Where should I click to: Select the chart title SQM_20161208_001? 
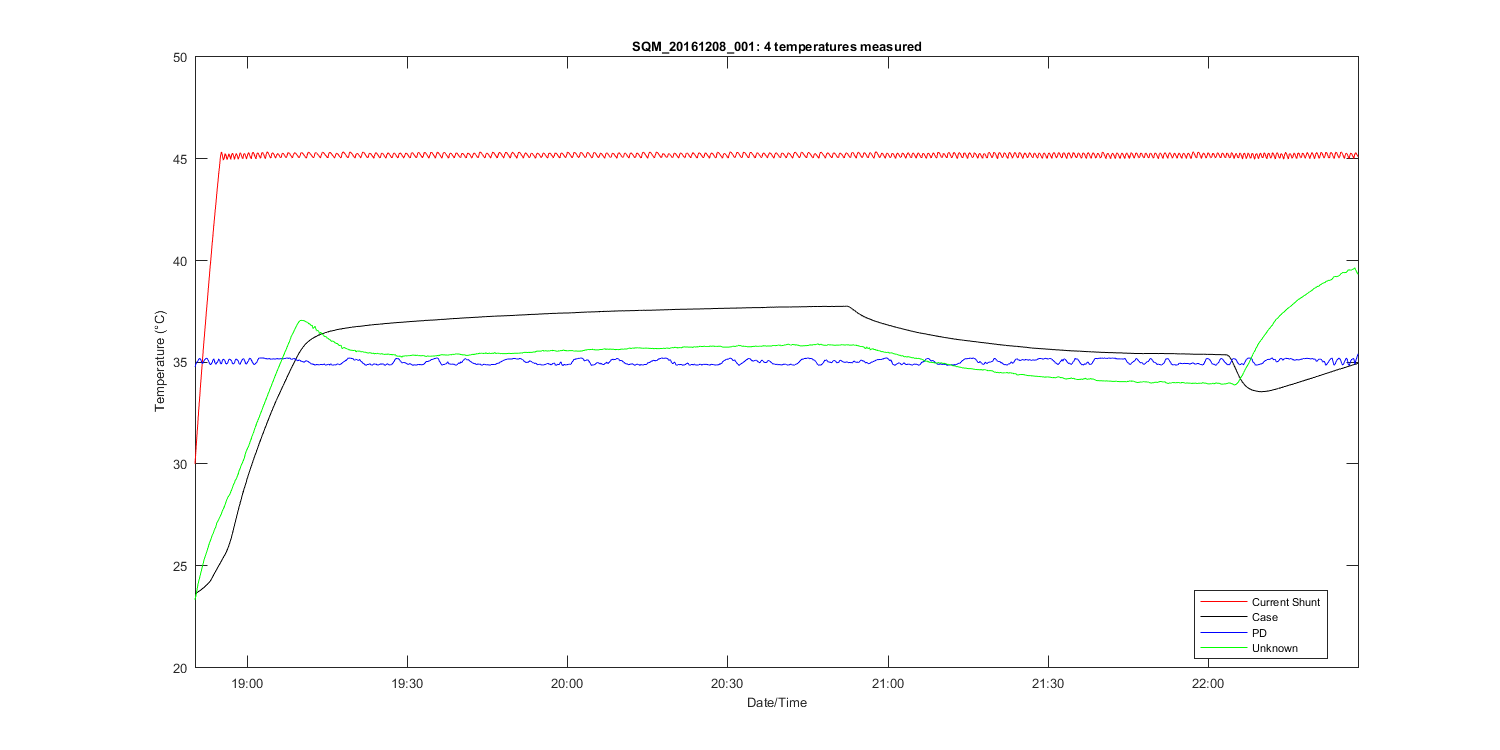(776, 46)
